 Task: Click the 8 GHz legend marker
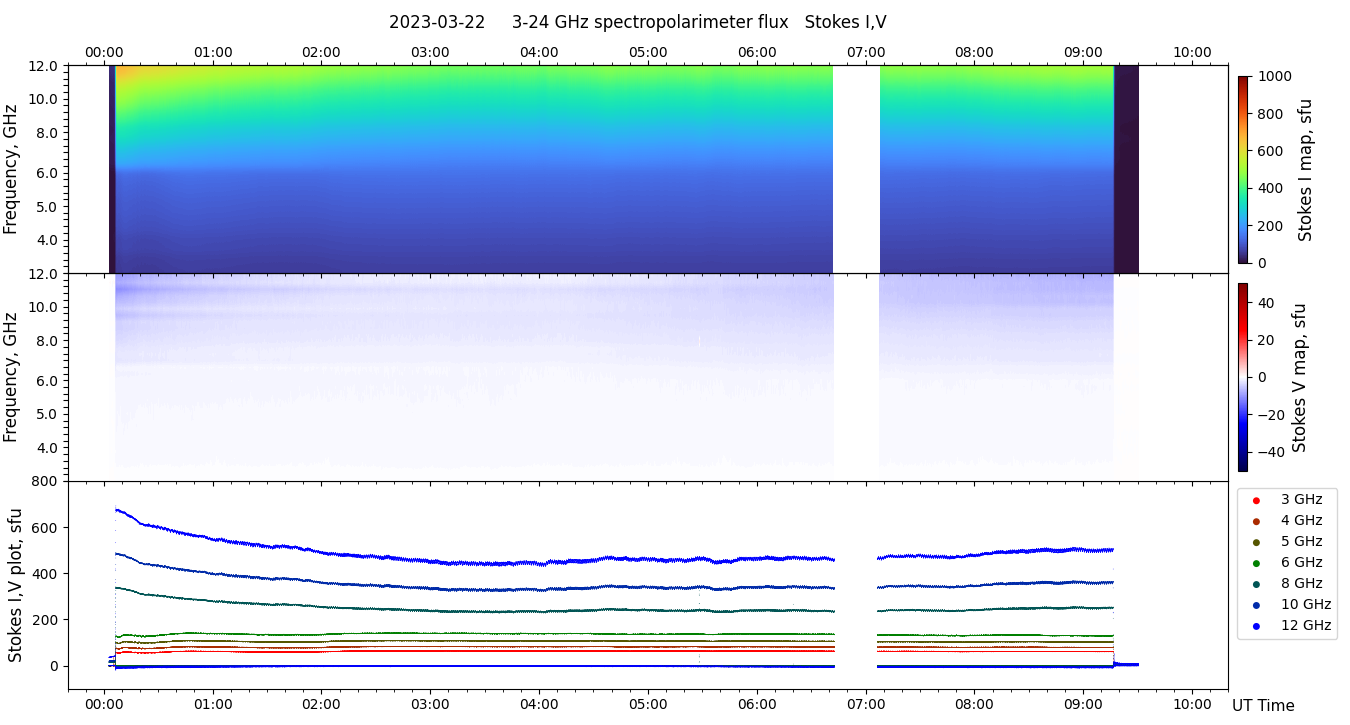[1255, 584]
